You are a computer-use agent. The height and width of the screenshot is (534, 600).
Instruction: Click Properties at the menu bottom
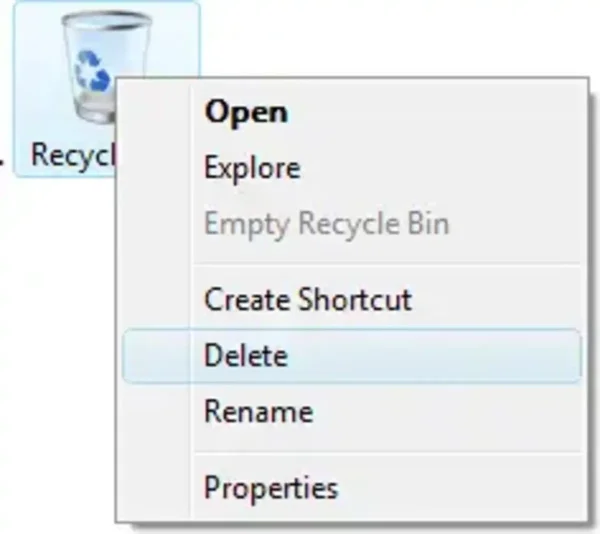click(x=271, y=488)
